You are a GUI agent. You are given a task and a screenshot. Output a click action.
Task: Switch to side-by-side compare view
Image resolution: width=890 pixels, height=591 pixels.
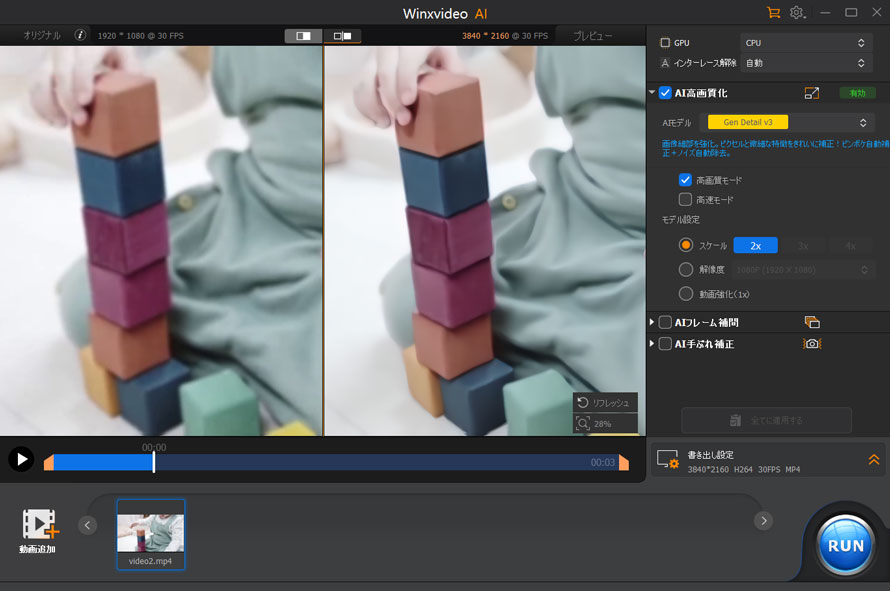(x=342, y=36)
